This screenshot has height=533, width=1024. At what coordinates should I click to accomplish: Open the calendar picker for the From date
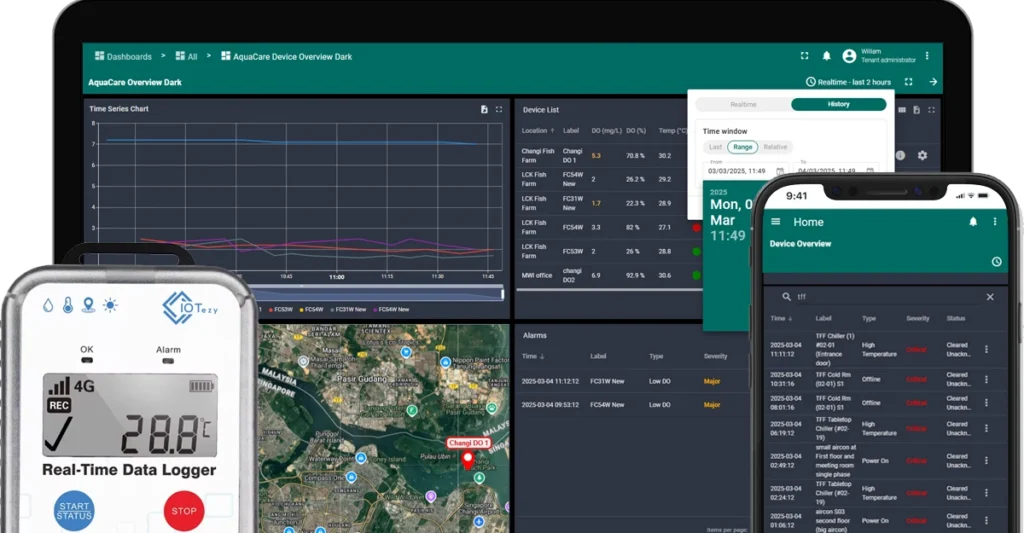click(780, 171)
